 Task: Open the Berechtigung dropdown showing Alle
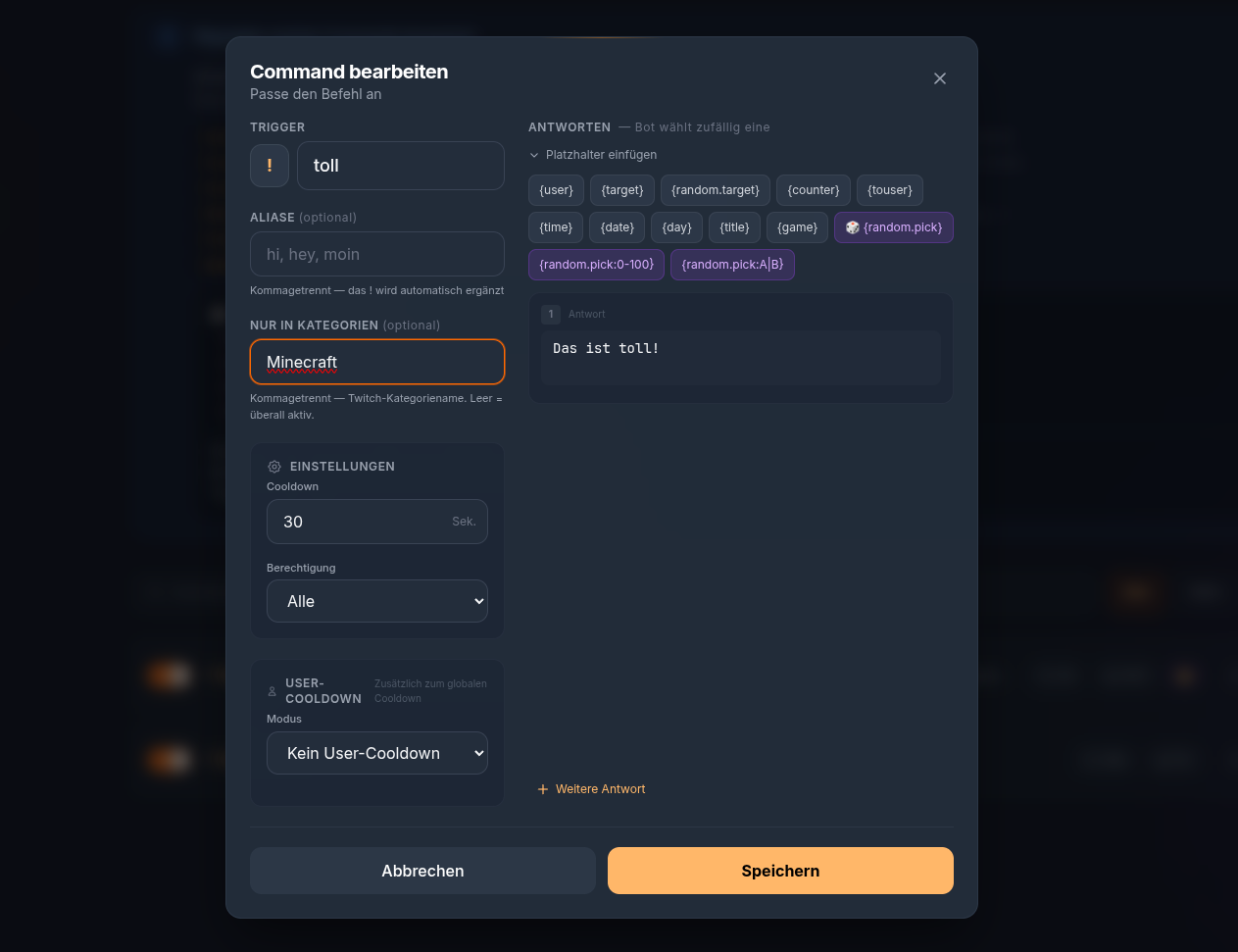click(x=377, y=601)
